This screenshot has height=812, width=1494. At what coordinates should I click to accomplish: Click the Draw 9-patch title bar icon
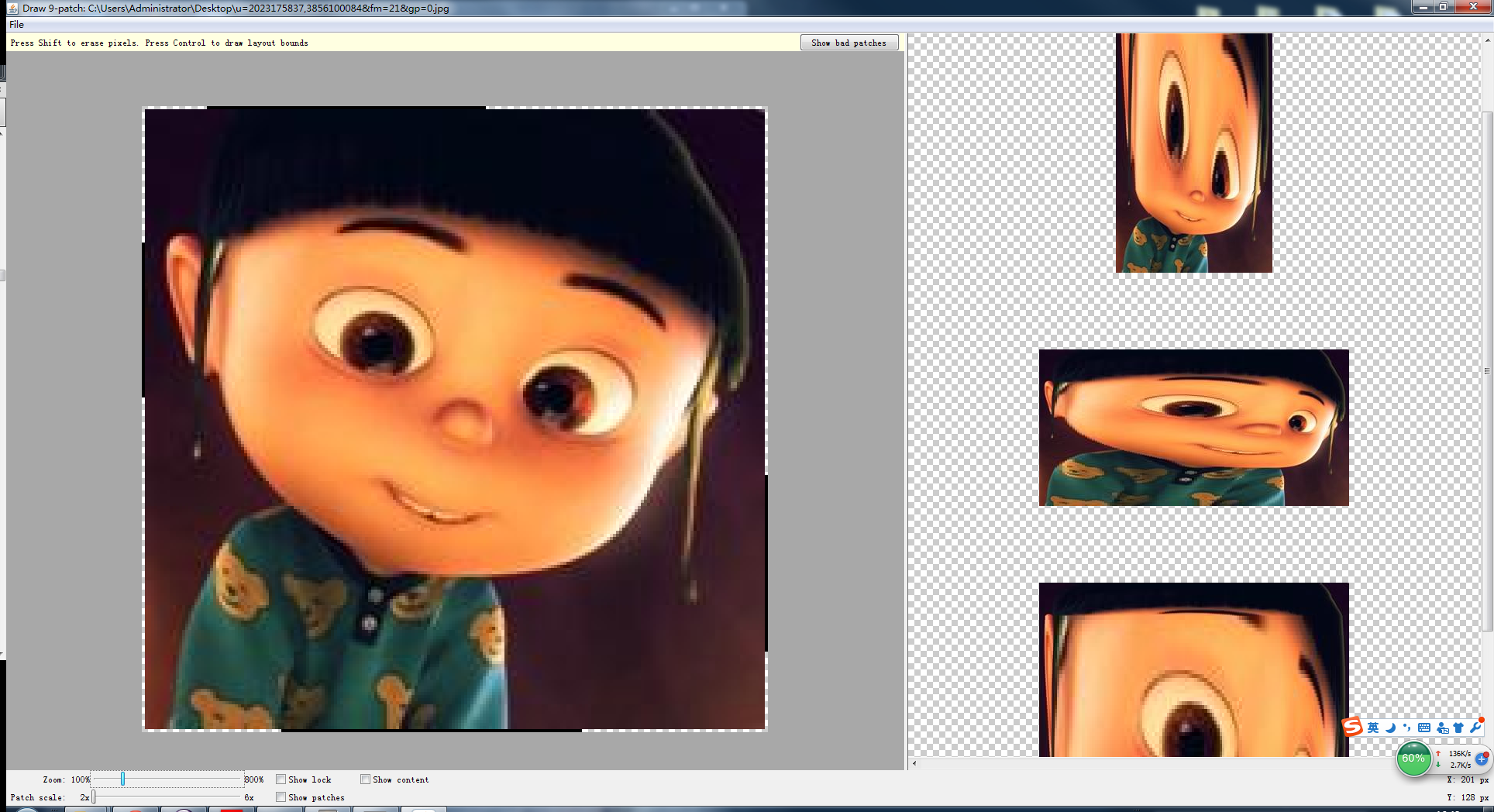(x=12, y=8)
